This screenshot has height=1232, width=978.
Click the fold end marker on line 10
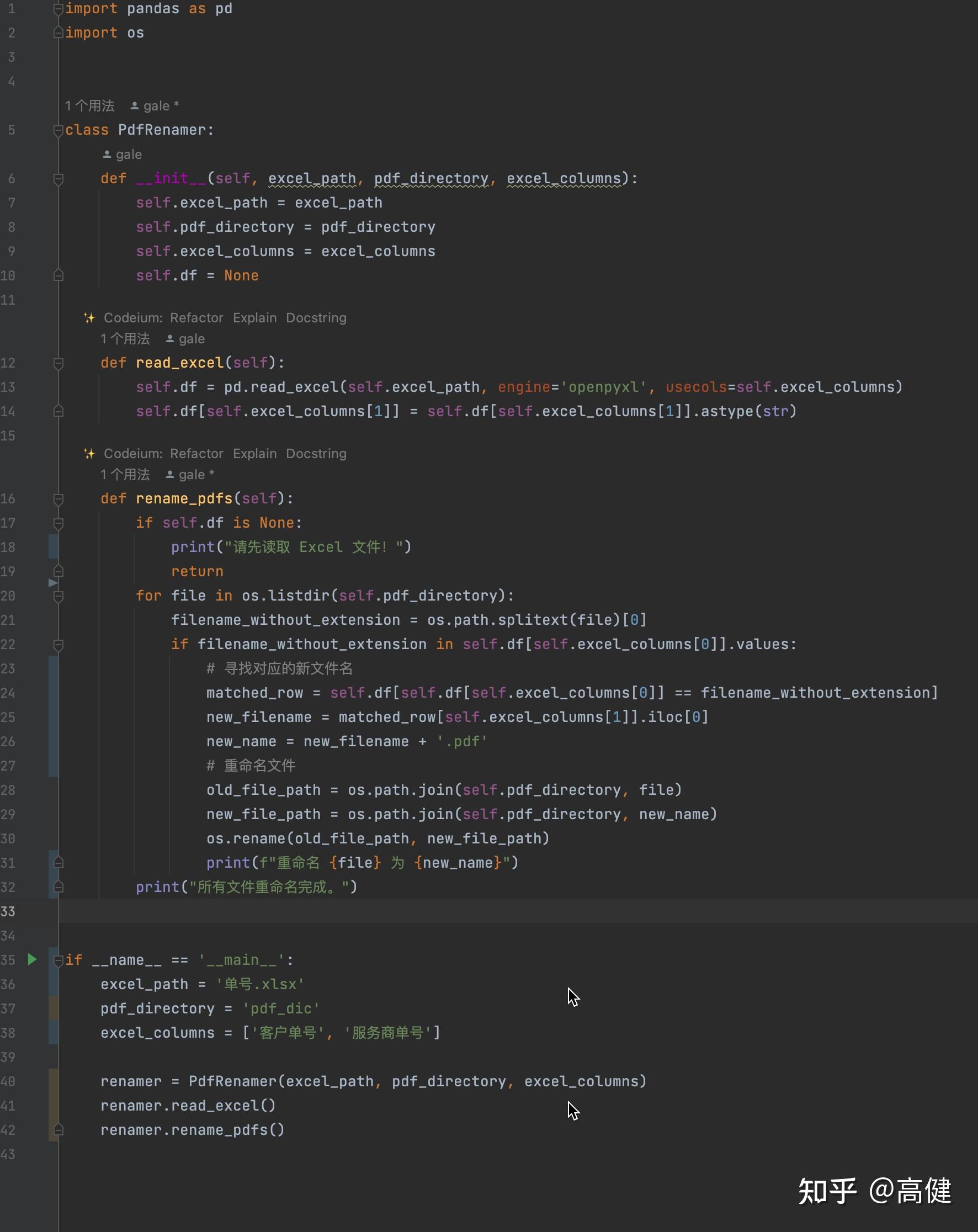(58, 275)
